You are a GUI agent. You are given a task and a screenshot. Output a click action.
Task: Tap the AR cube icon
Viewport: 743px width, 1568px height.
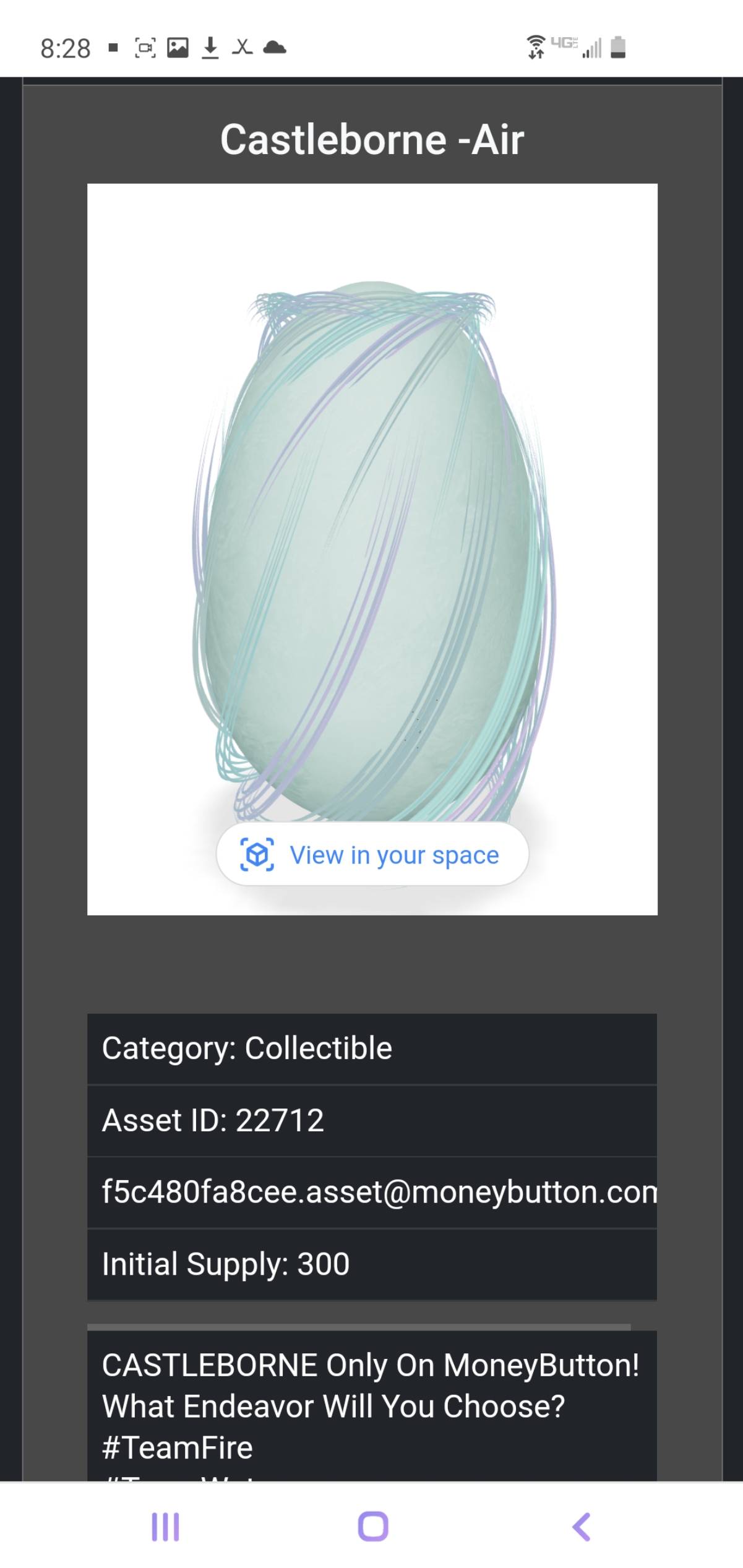click(257, 855)
